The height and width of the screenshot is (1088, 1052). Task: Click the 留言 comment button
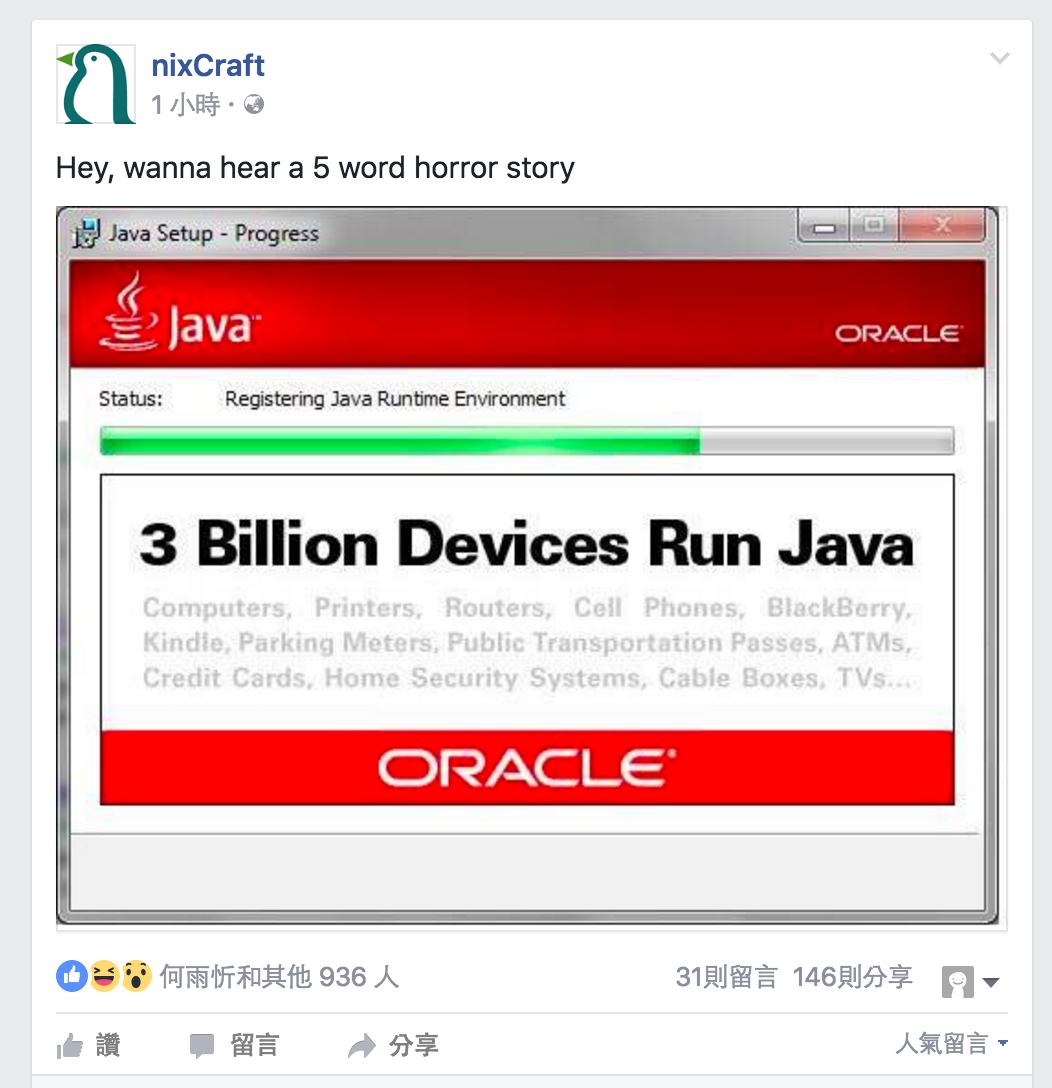(x=235, y=1045)
